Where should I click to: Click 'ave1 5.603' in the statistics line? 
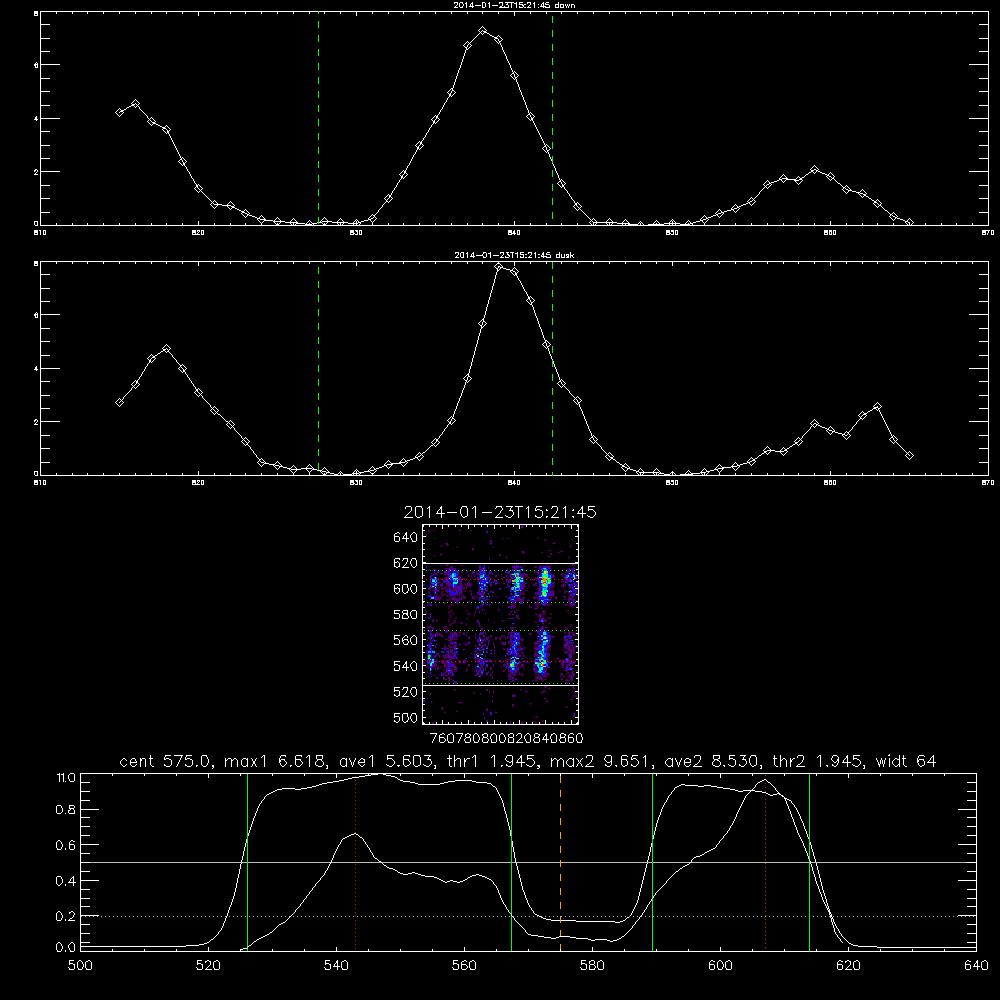pyautogui.click(x=385, y=761)
